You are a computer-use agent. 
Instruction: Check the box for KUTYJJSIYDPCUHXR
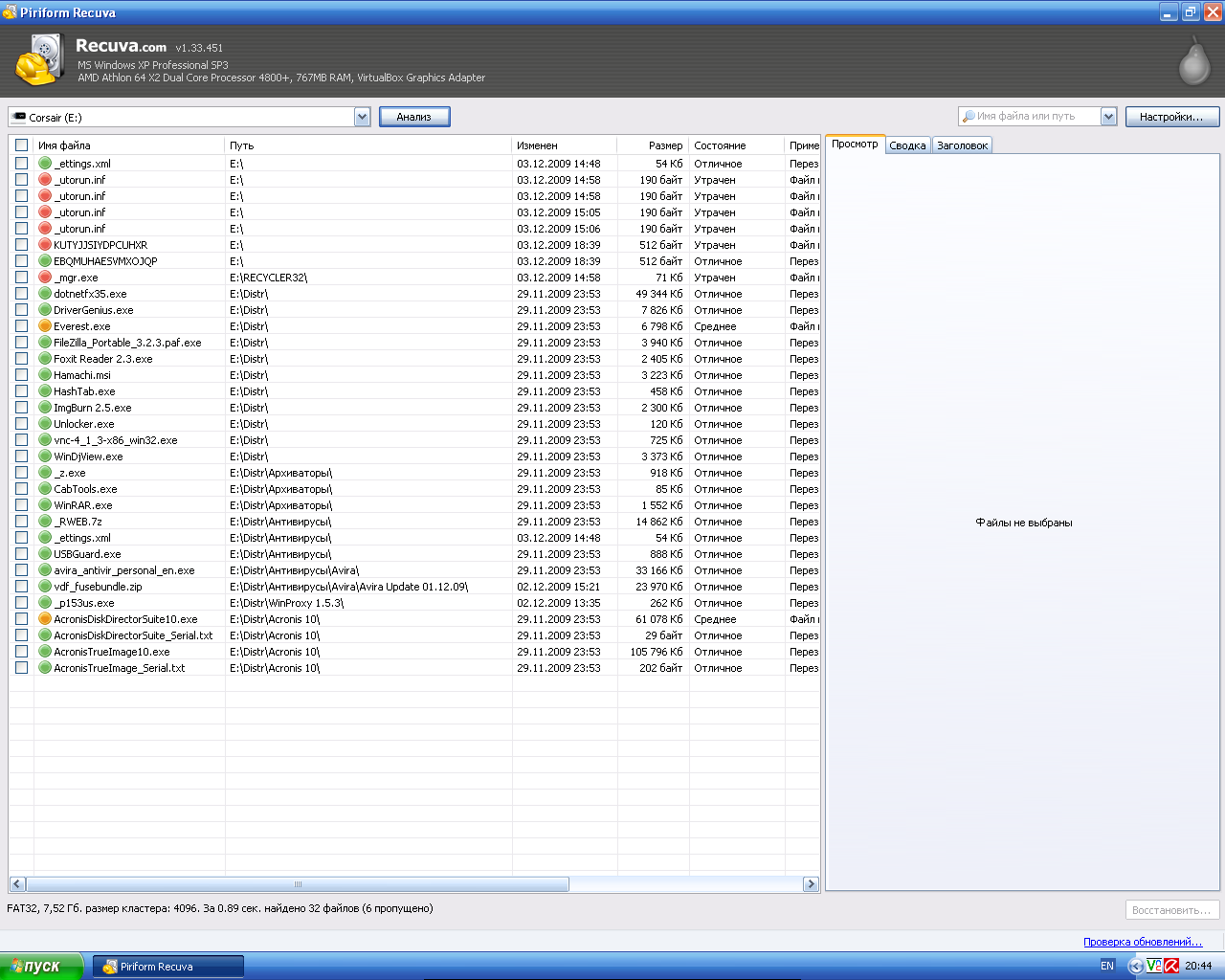click(x=21, y=245)
